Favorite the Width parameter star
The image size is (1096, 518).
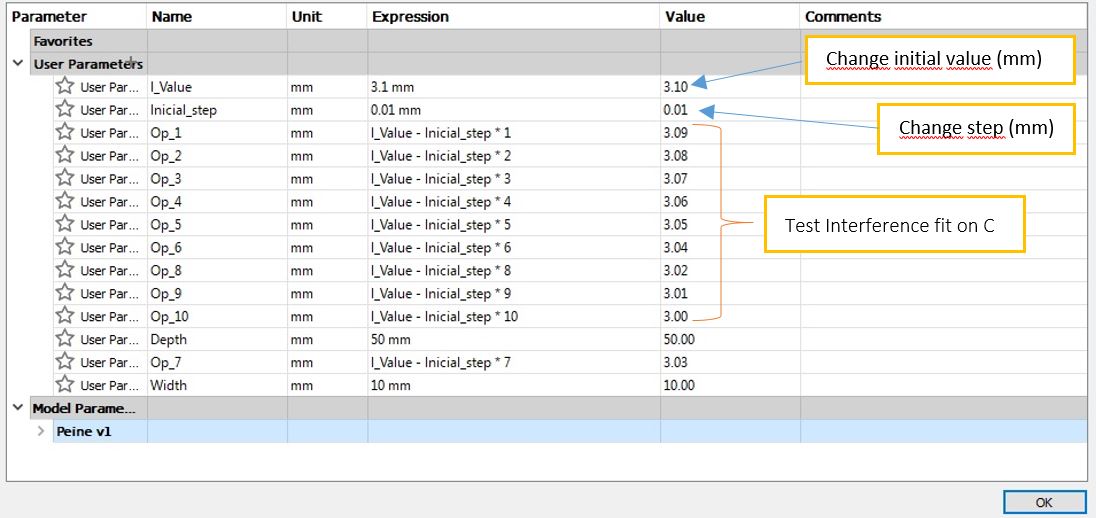click(x=65, y=385)
